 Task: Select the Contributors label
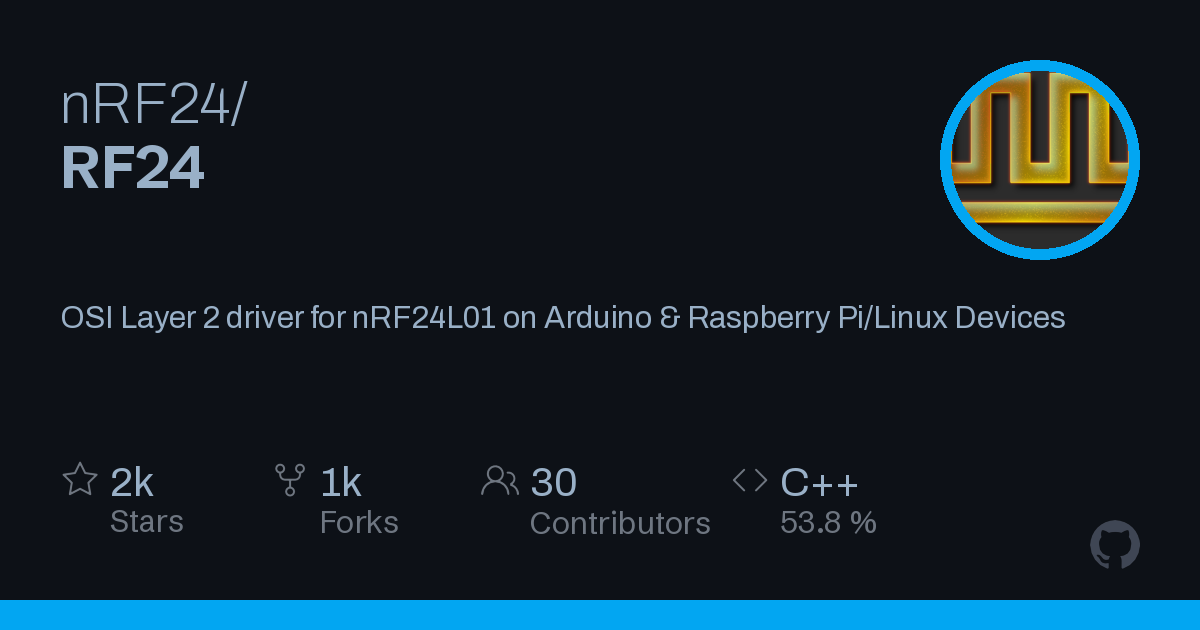(x=620, y=523)
